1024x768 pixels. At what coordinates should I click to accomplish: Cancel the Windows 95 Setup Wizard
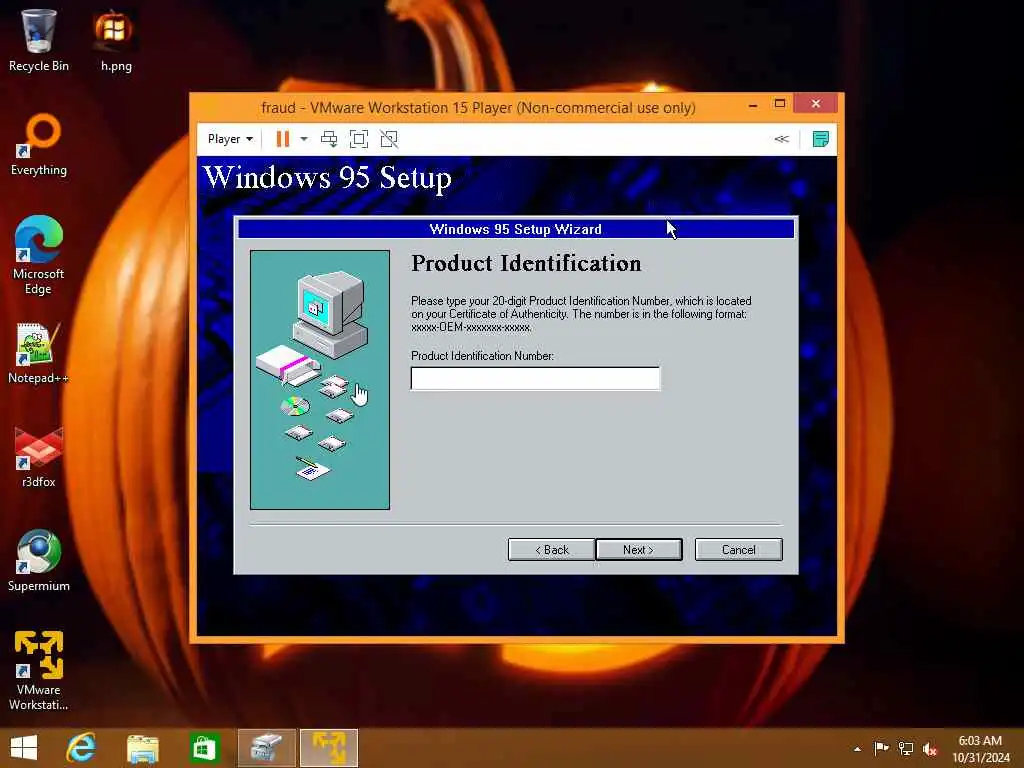pyautogui.click(x=739, y=550)
